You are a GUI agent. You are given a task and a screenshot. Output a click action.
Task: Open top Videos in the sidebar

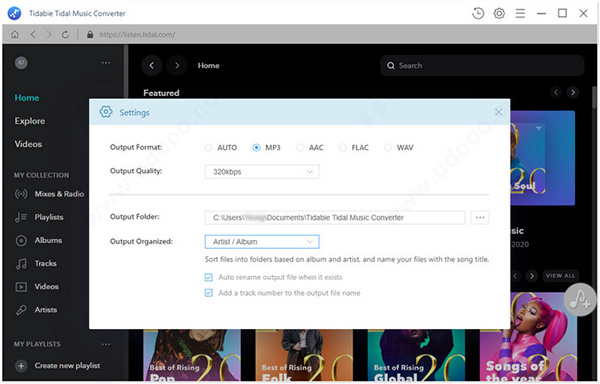click(28, 144)
